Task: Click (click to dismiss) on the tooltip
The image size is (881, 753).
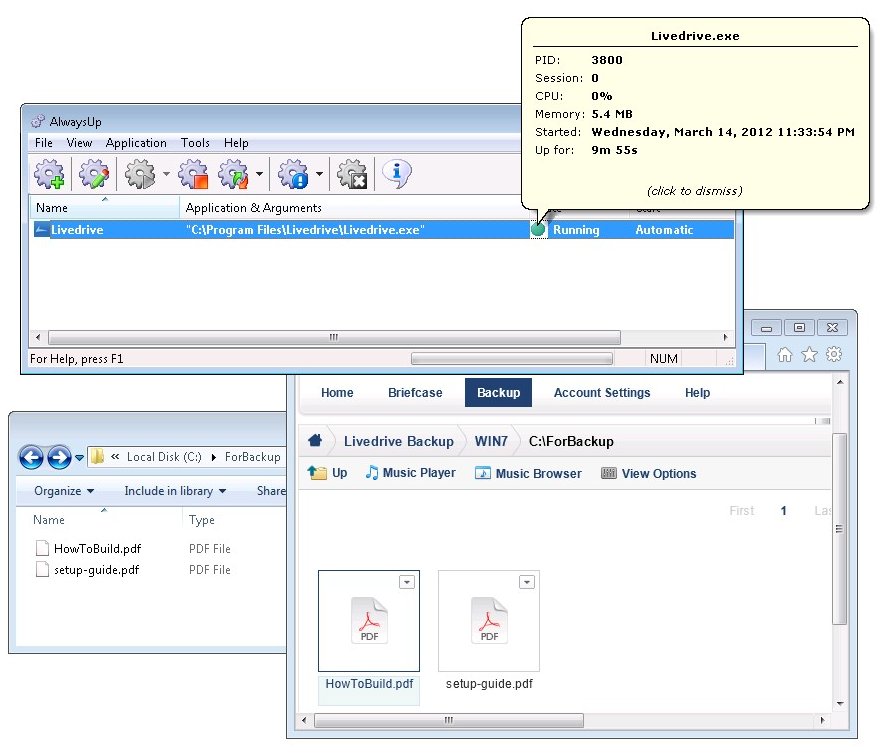Action: (x=694, y=191)
